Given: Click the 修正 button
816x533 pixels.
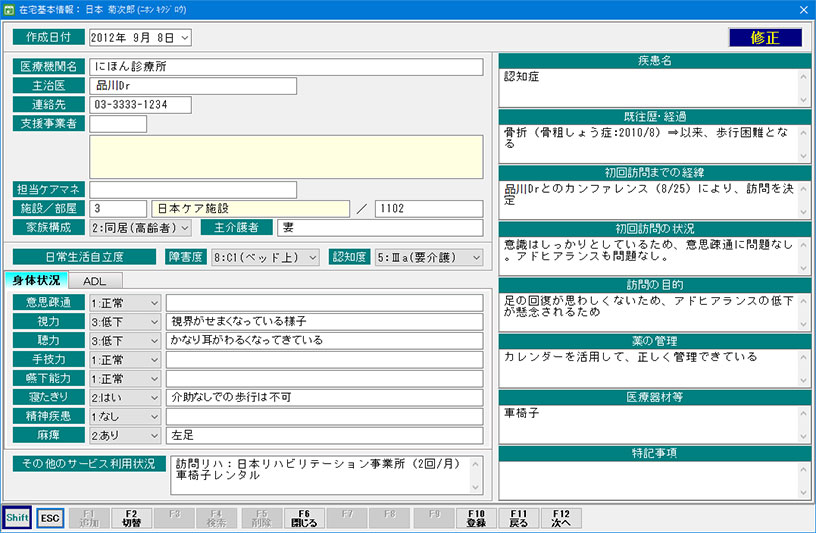Looking at the screenshot, I should [x=765, y=37].
